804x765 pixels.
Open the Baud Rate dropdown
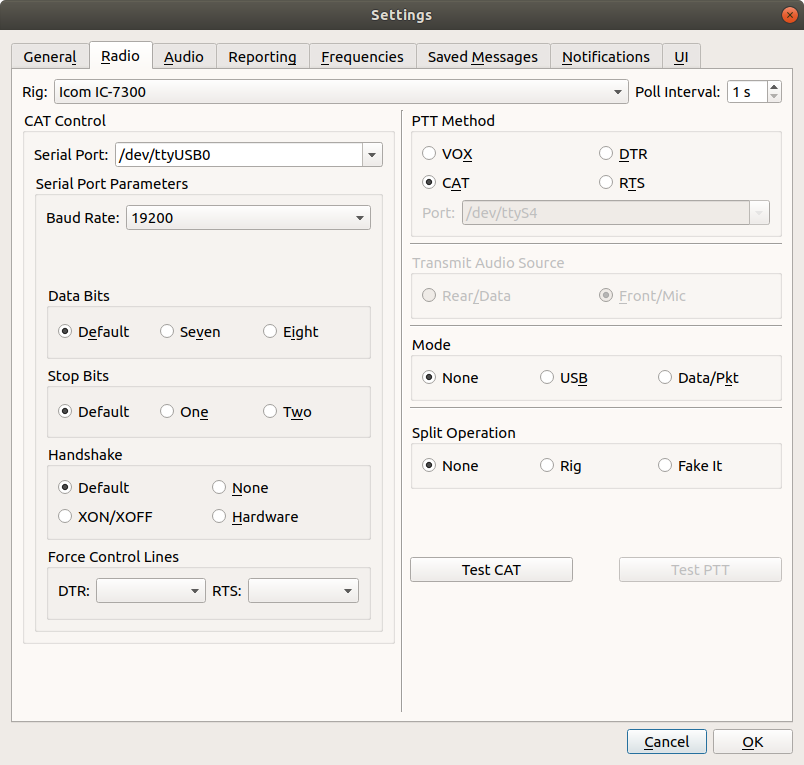(248, 218)
